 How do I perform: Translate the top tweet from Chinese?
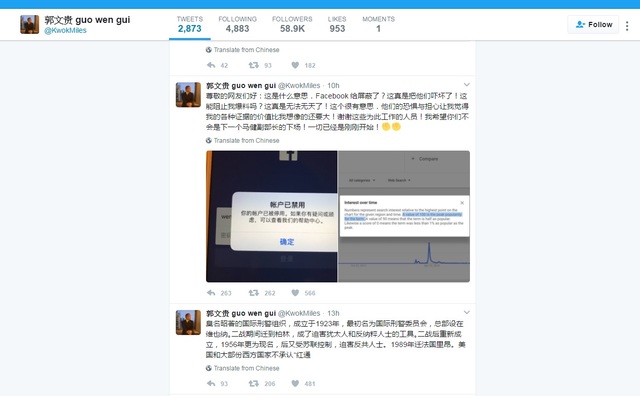pyautogui.click(x=247, y=50)
